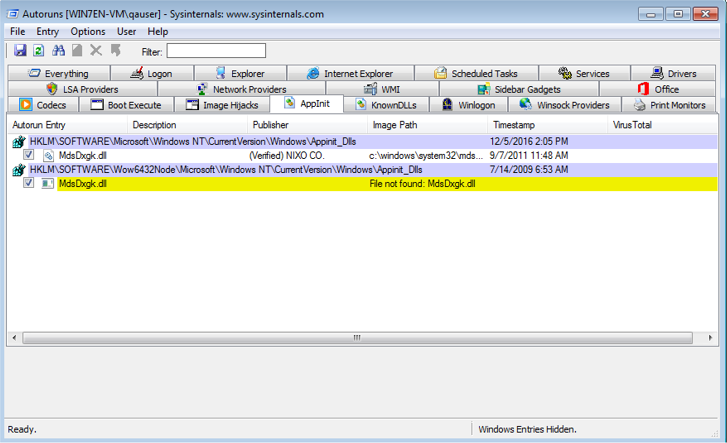The image size is (727, 443).
Task: Click the '12/5/2016 2:05 PM' timestamp
Action: pyautogui.click(x=529, y=141)
